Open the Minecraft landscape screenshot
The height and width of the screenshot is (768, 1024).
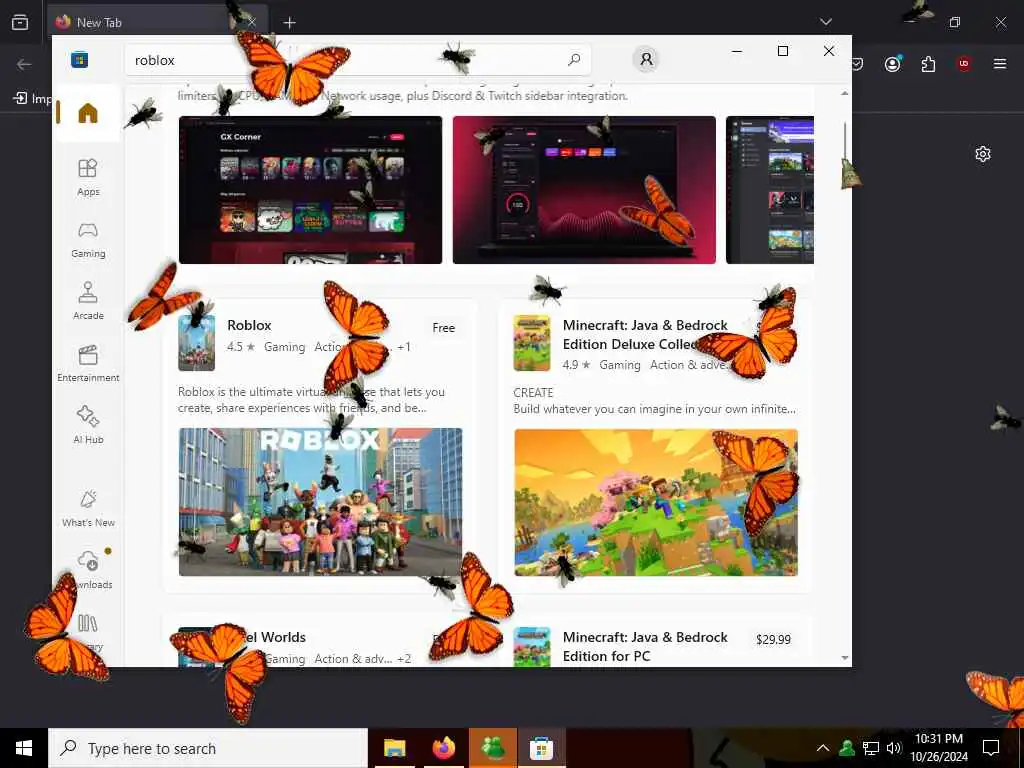coord(656,502)
